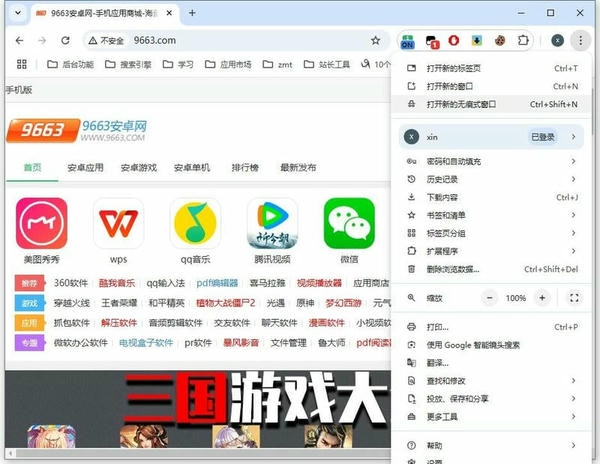Click the 手机版 link

pyautogui.click(x=19, y=90)
